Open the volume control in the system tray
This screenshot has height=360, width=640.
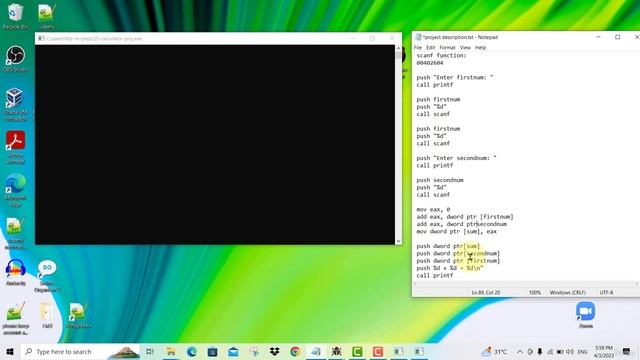pyautogui.click(x=570, y=351)
